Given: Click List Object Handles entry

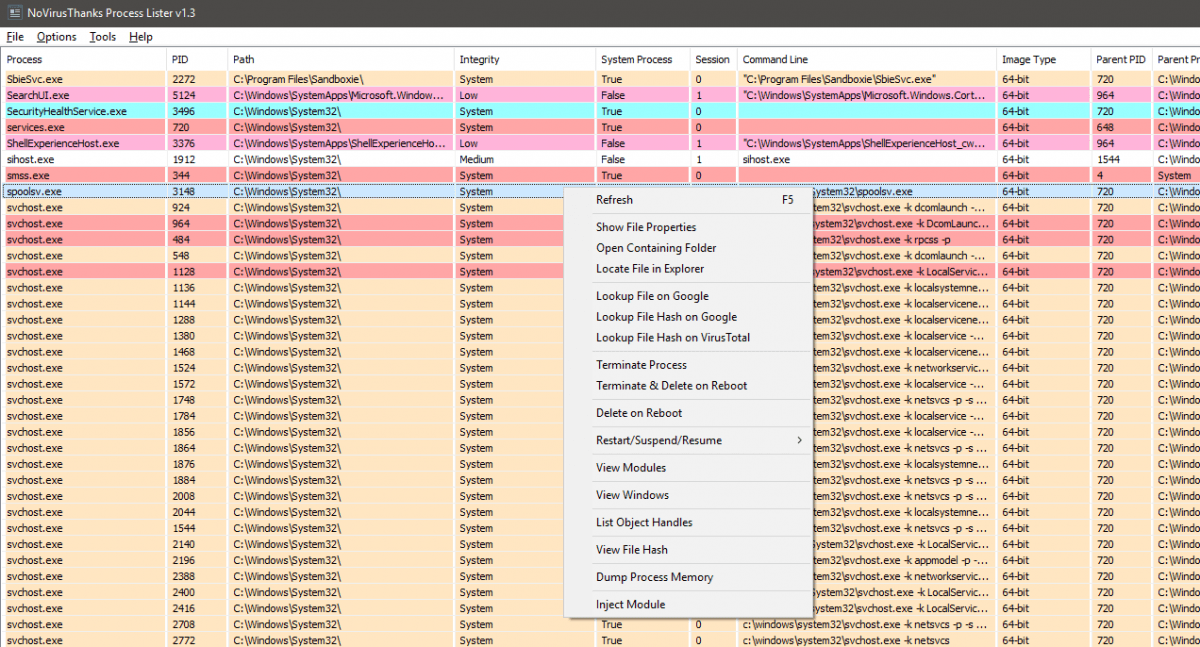Looking at the screenshot, I should 644,523.
